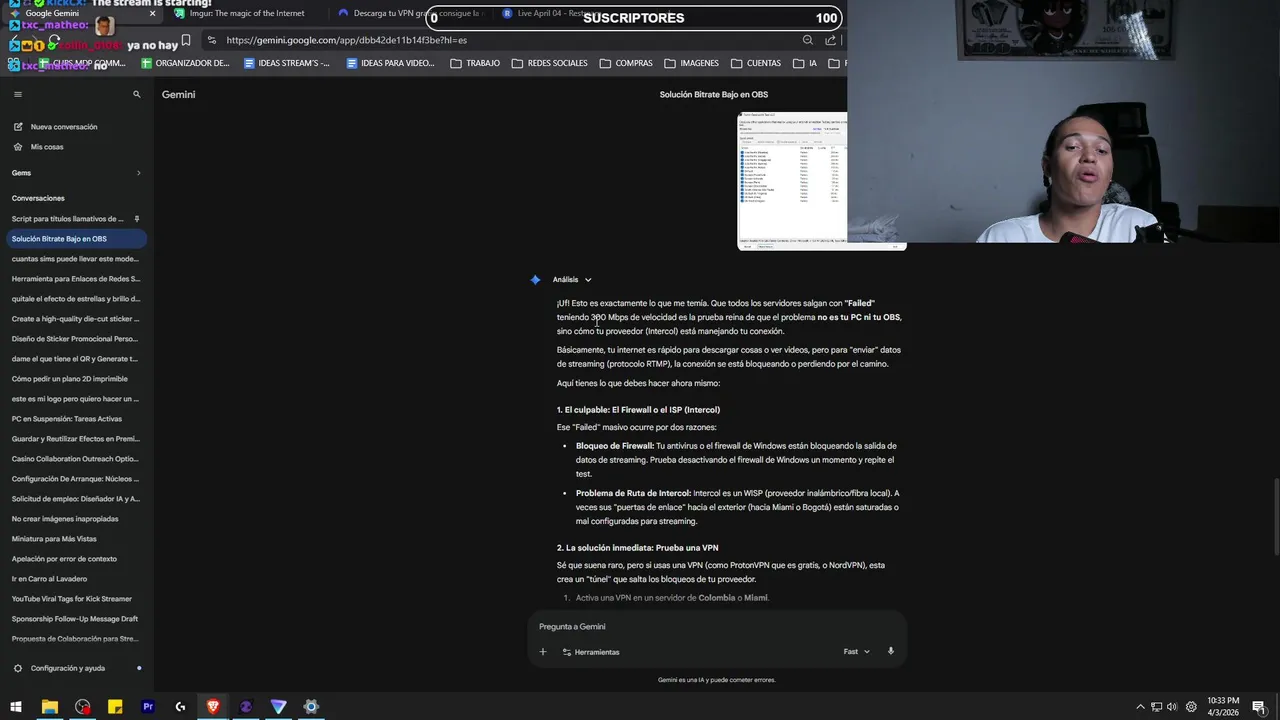The width and height of the screenshot is (1280, 720).
Task: Open the Herramientas tools menu
Action: pos(591,652)
